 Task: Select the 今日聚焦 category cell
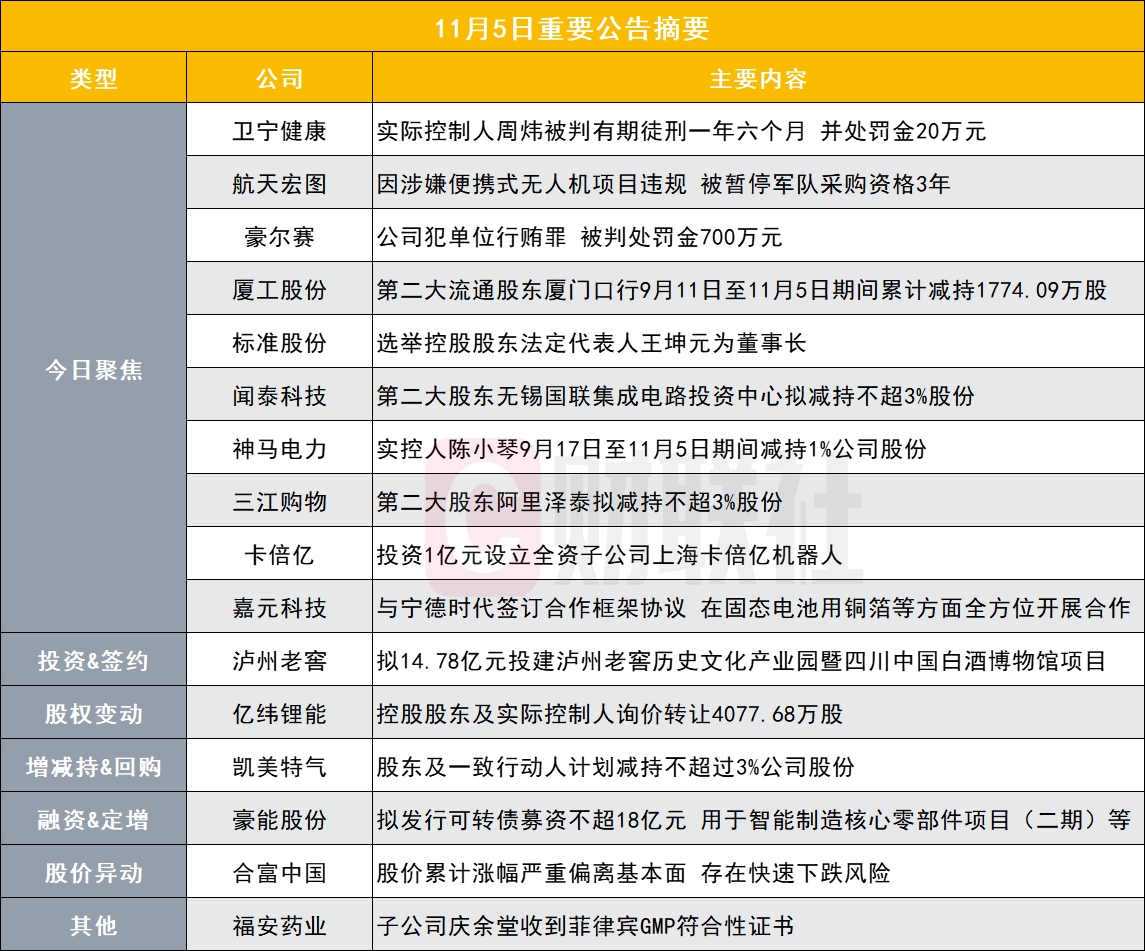pyautogui.click(x=93, y=370)
